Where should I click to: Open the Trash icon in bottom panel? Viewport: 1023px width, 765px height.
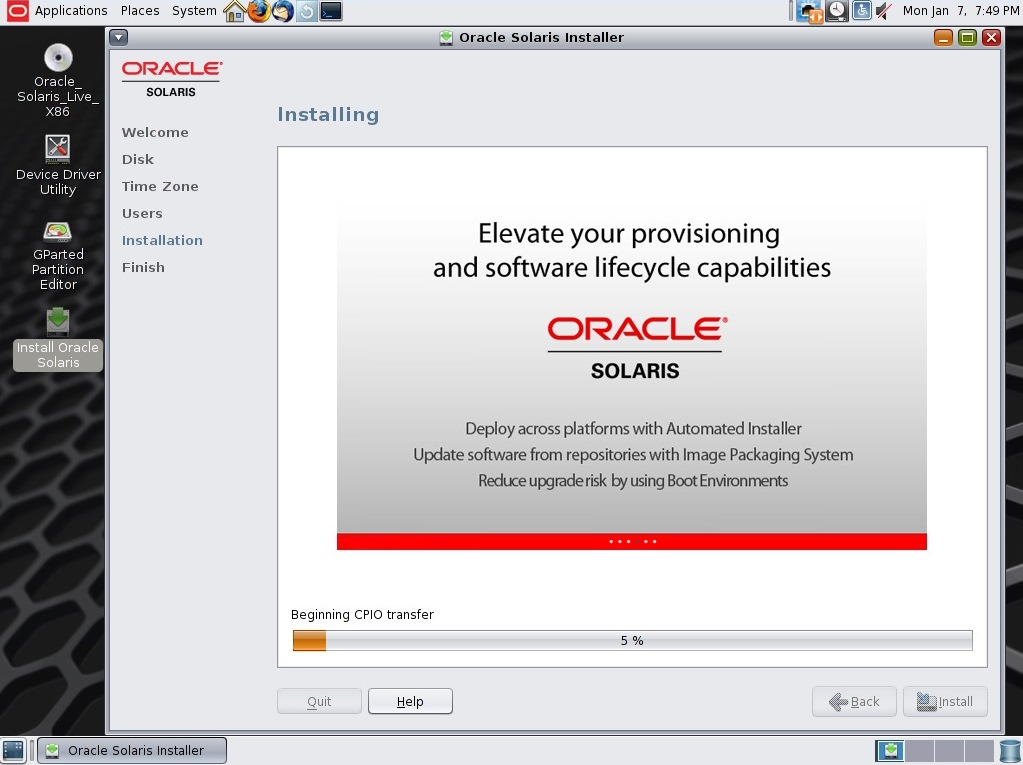(x=1010, y=751)
